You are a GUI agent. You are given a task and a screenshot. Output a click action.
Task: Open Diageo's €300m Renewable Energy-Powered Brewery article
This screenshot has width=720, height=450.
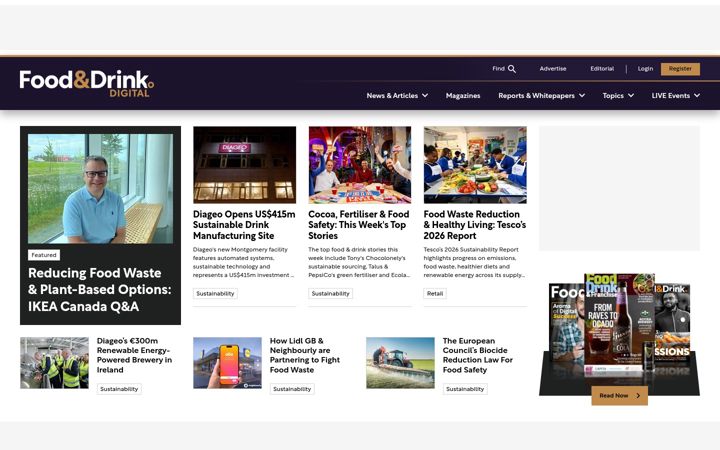click(x=135, y=355)
